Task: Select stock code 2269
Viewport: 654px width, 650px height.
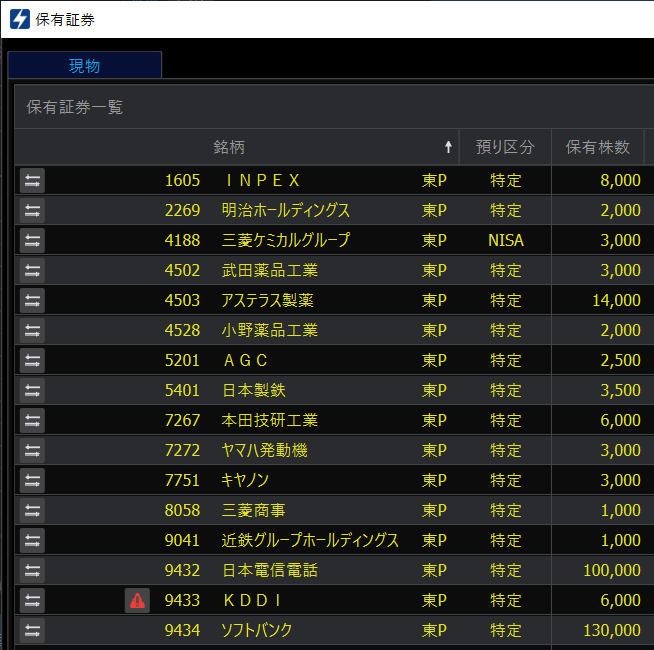Action: [182, 211]
